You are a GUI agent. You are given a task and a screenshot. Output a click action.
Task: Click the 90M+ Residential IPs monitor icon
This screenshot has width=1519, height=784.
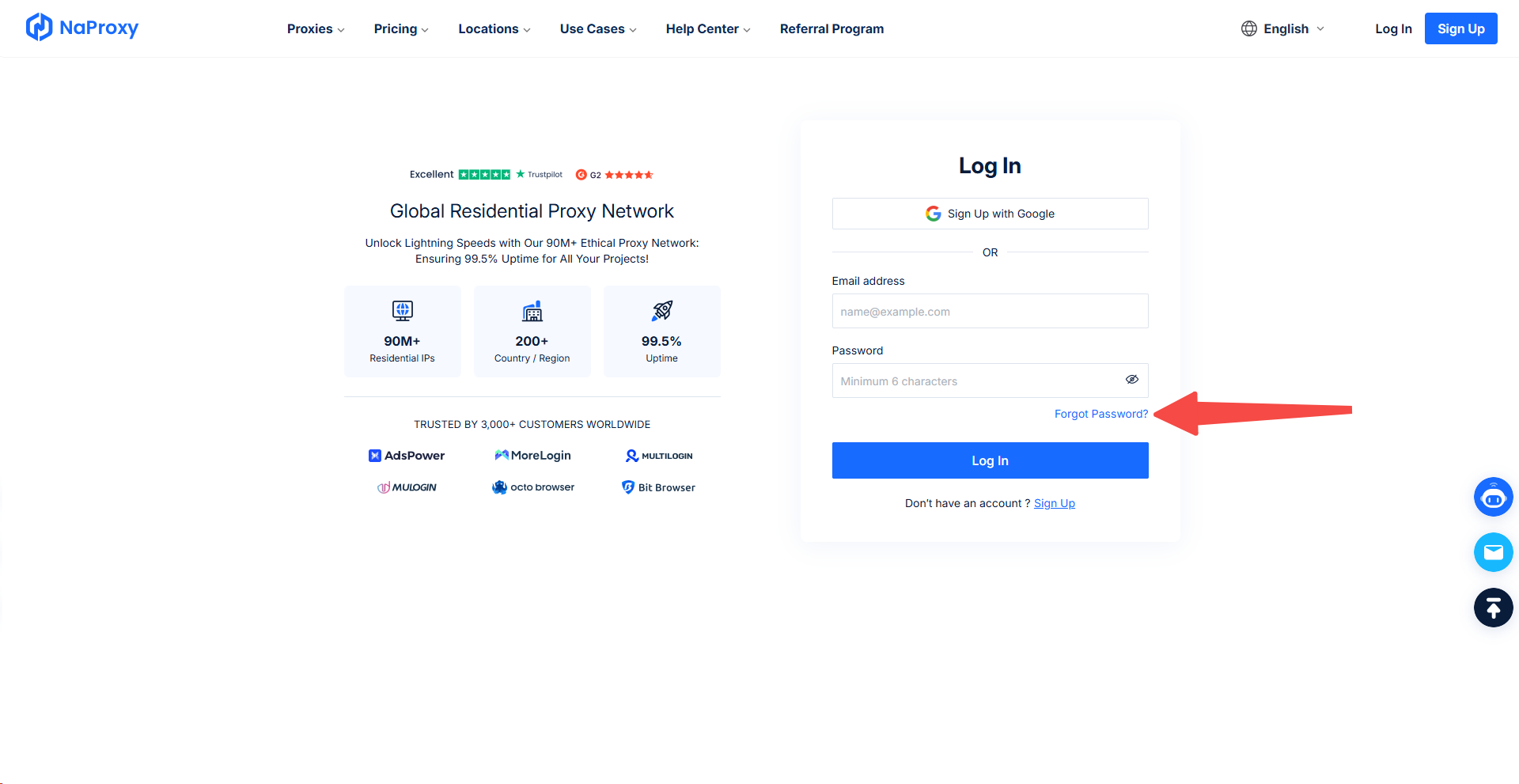403,310
